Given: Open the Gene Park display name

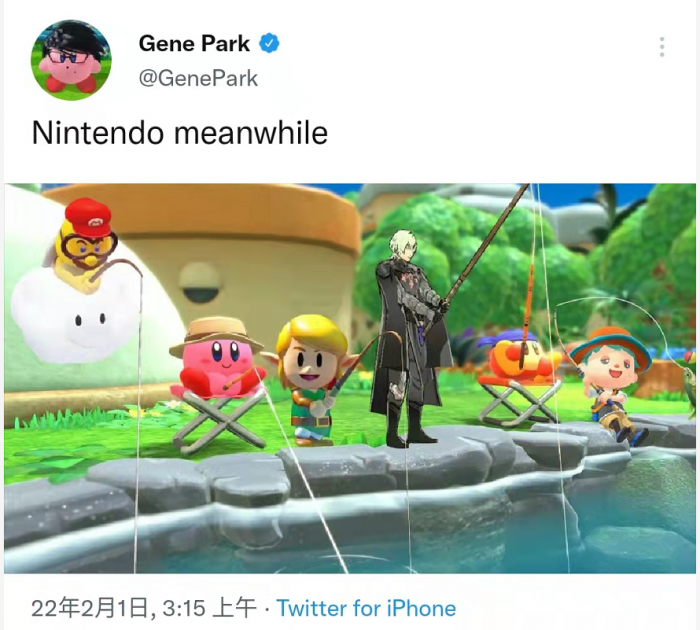Looking at the screenshot, I should [x=194, y=44].
